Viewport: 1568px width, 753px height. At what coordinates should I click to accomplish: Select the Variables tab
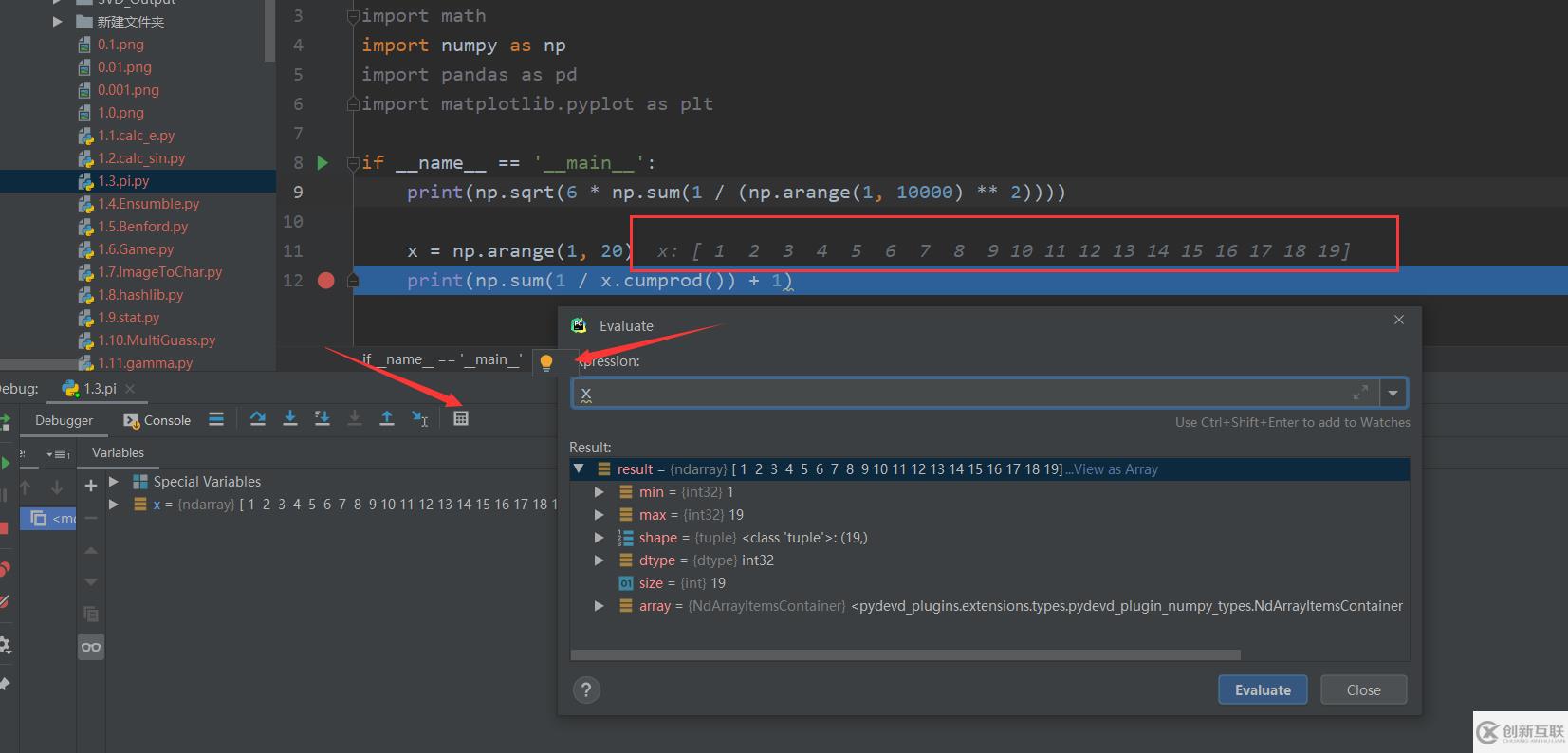coord(118,453)
